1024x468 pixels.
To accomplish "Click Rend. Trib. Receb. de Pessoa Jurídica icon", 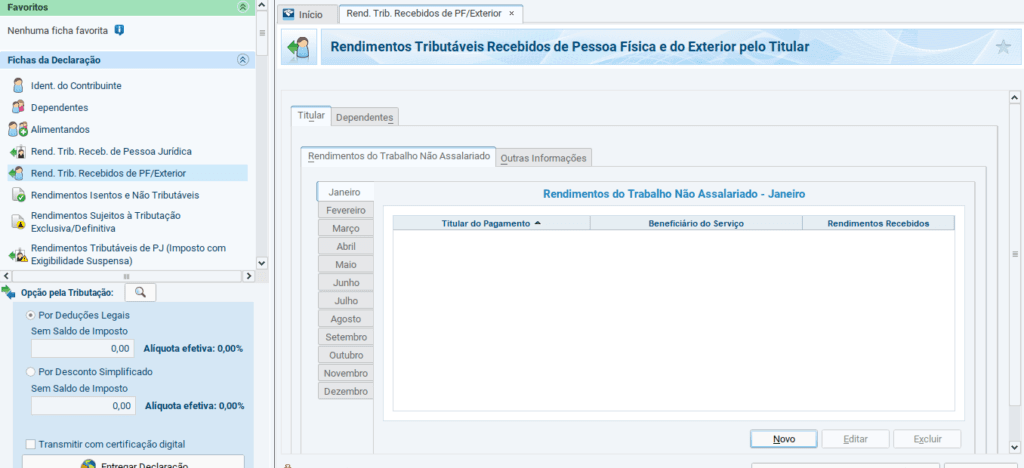I will (x=17, y=151).
